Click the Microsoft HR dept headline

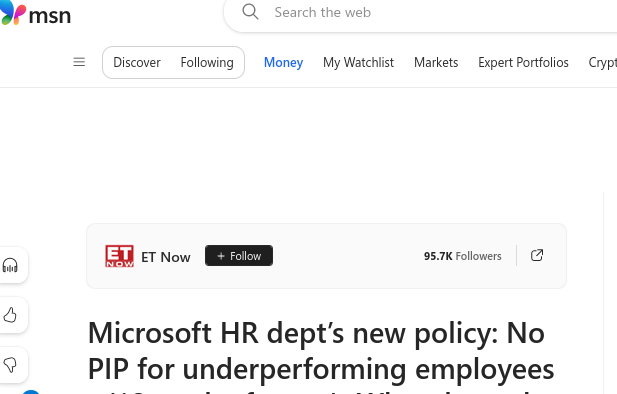click(x=321, y=356)
